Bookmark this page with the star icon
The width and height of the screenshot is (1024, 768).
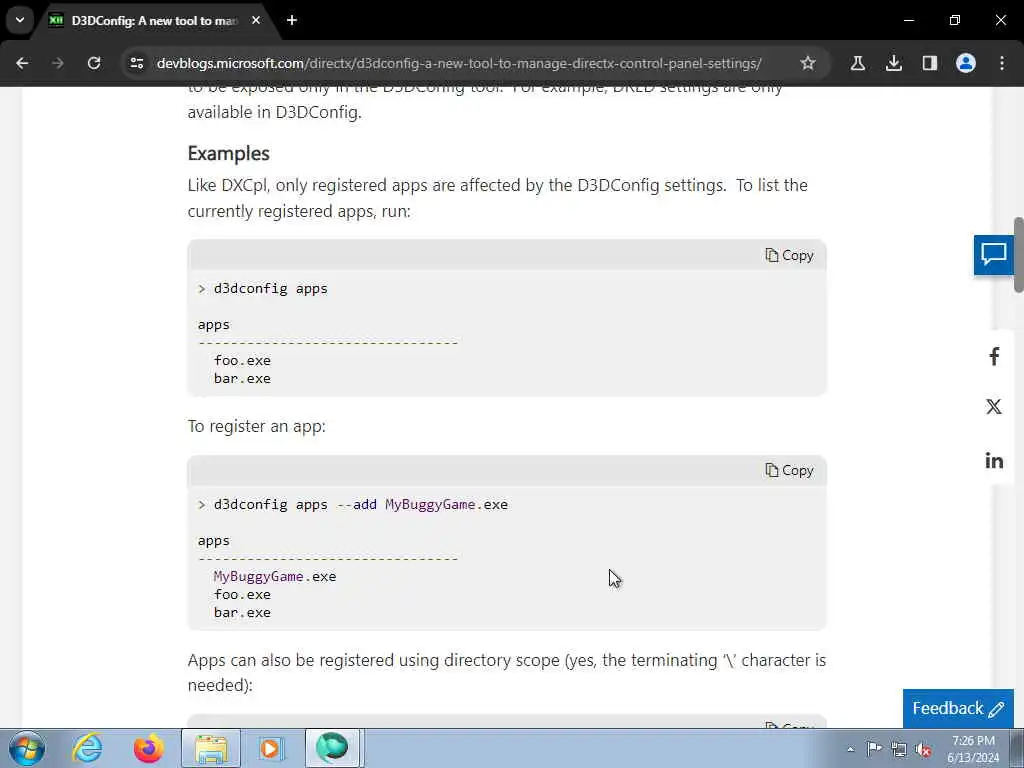(808, 63)
